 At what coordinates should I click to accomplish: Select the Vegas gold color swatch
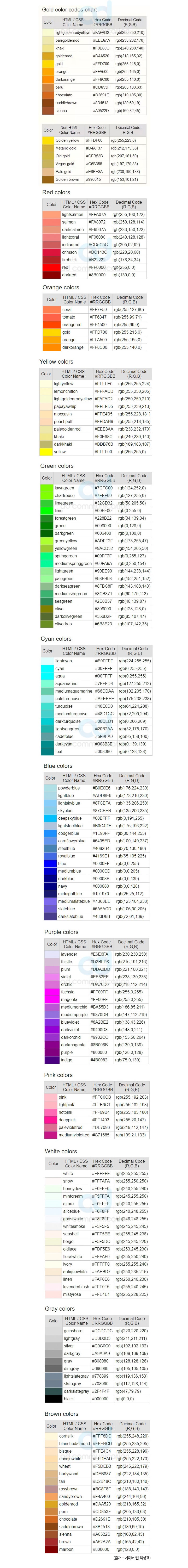pyautogui.click(x=48, y=164)
